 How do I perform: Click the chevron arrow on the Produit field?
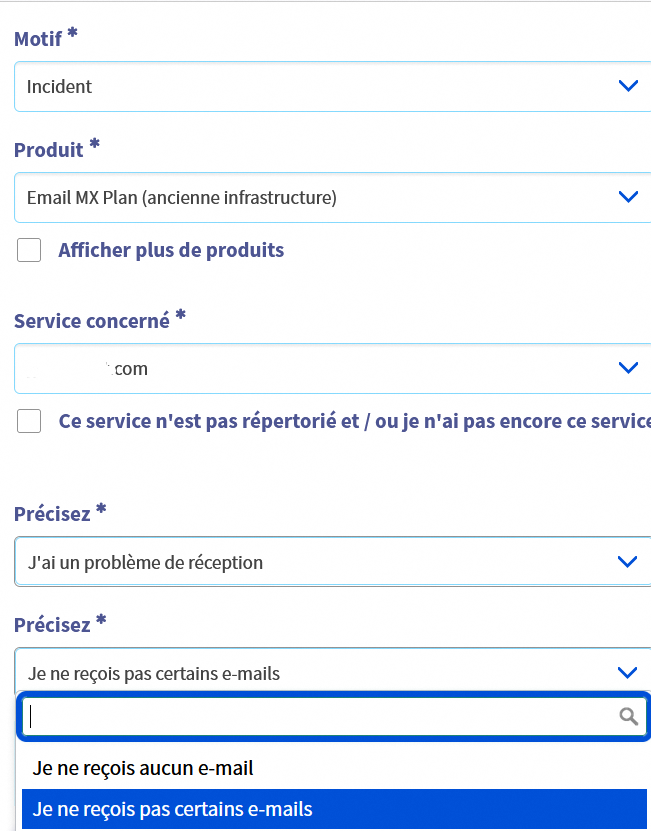(628, 197)
